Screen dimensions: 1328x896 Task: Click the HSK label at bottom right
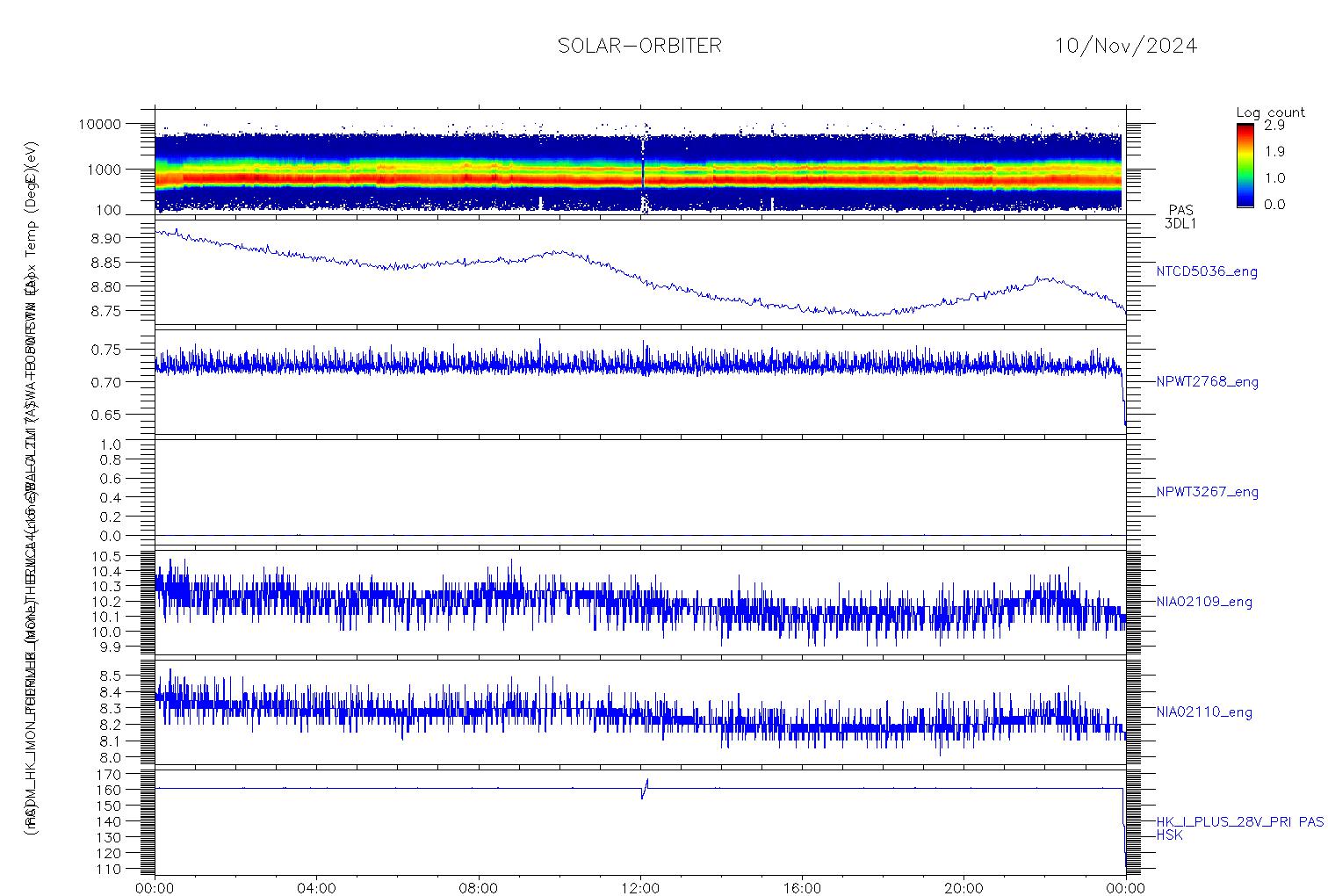pos(1169,835)
